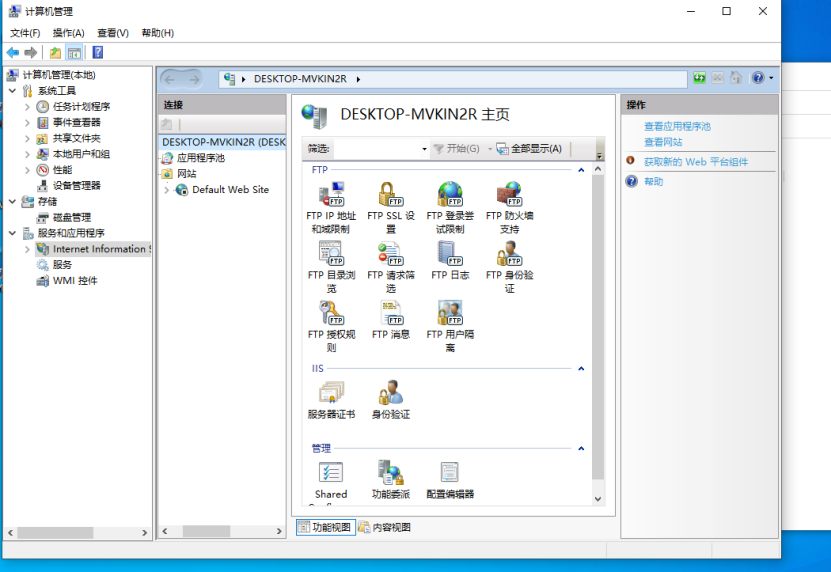Screen dimensions: 831x572
Task: Click the 开始(G) filter button
Action: pyautogui.click(x=457, y=148)
